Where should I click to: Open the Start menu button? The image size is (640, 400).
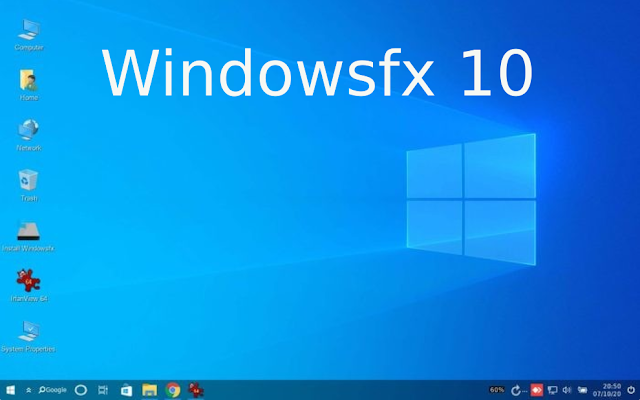pos(10,390)
